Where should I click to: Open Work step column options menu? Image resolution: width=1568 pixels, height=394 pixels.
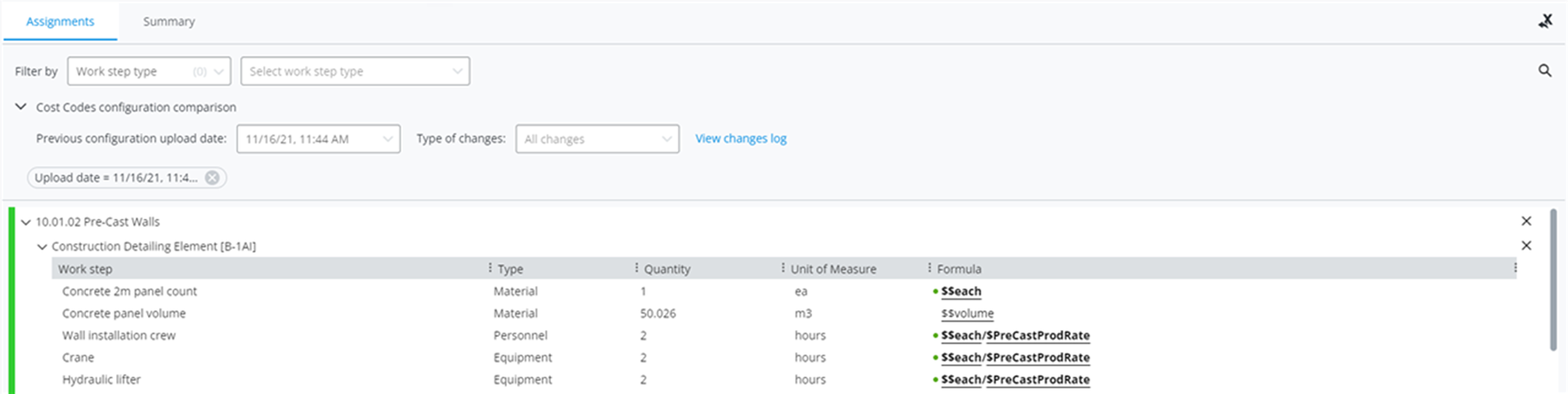coord(490,268)
